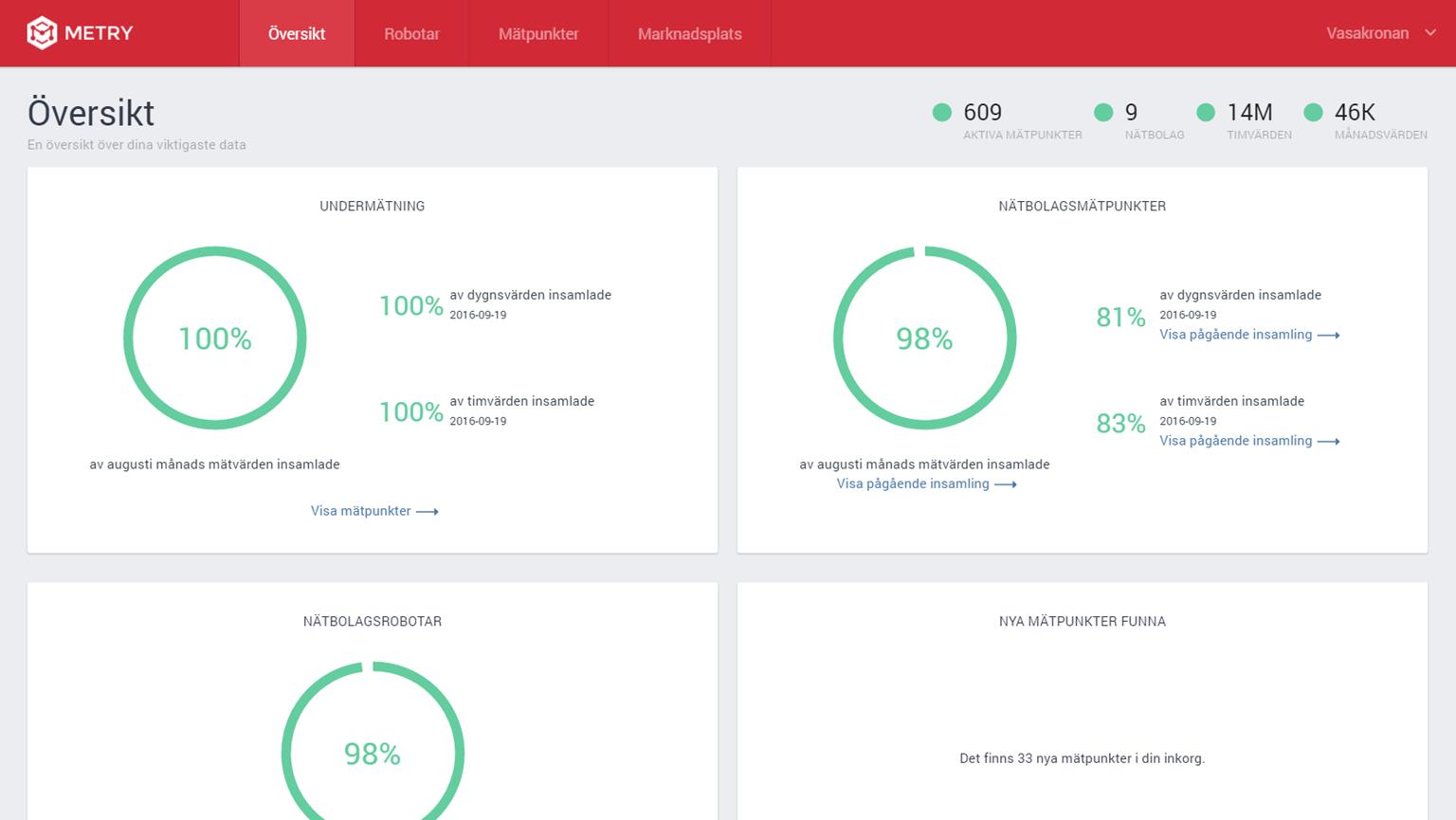Click arrow icon after Visa mätpunkter

(x=428, y=512)
